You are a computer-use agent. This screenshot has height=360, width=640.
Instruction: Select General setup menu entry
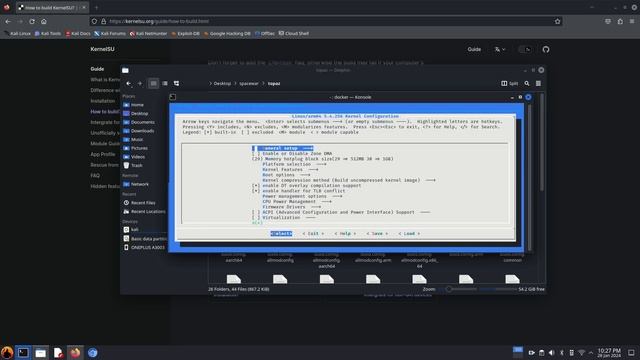282,148
